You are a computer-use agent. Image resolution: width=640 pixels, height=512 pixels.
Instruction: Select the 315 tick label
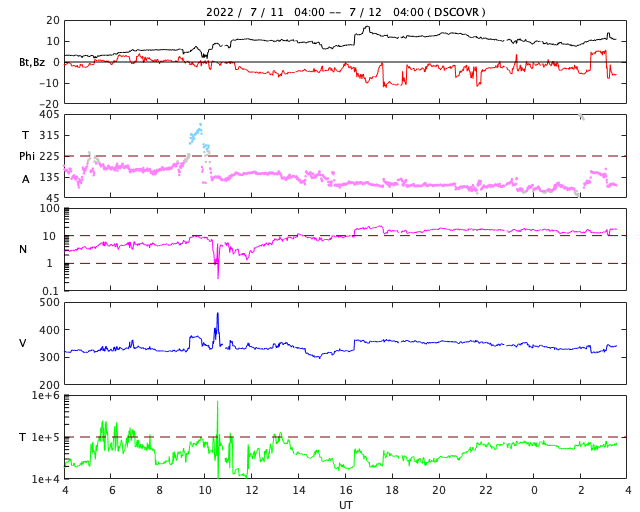pos(49,135)
